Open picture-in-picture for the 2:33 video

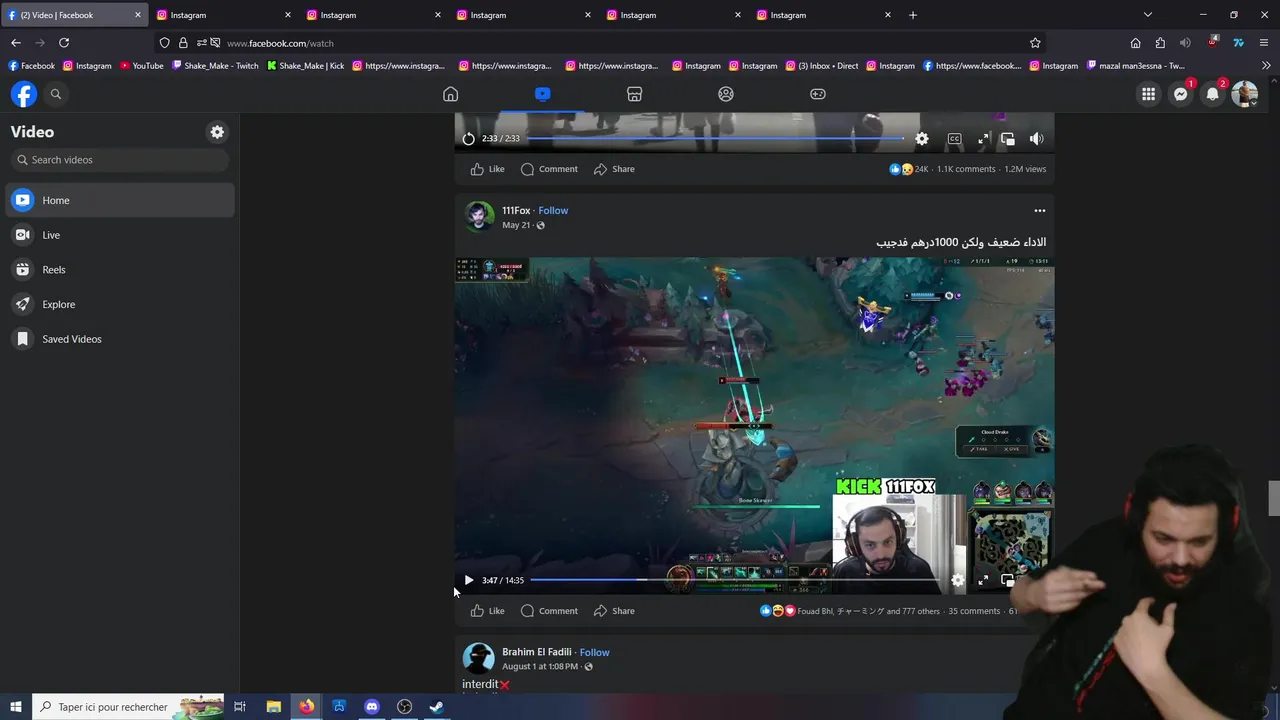pyautogui.click(x=1008, y=139)
